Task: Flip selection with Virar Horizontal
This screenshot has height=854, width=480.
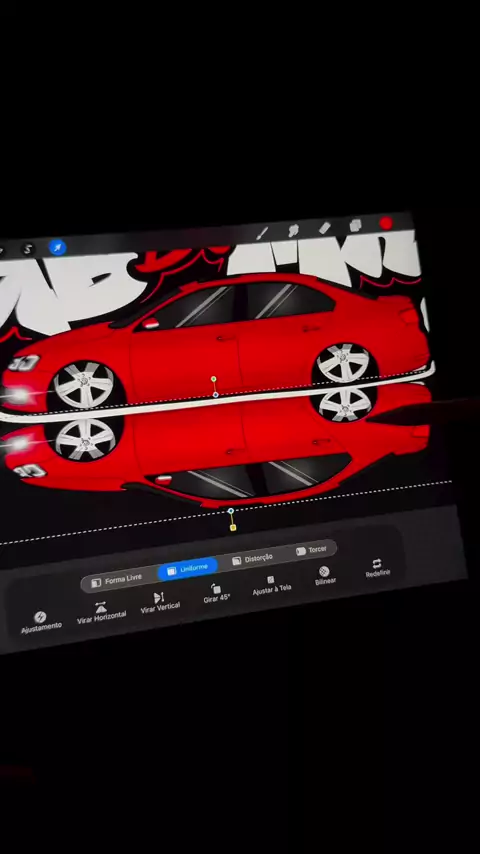Action: [x=101, y=613]
